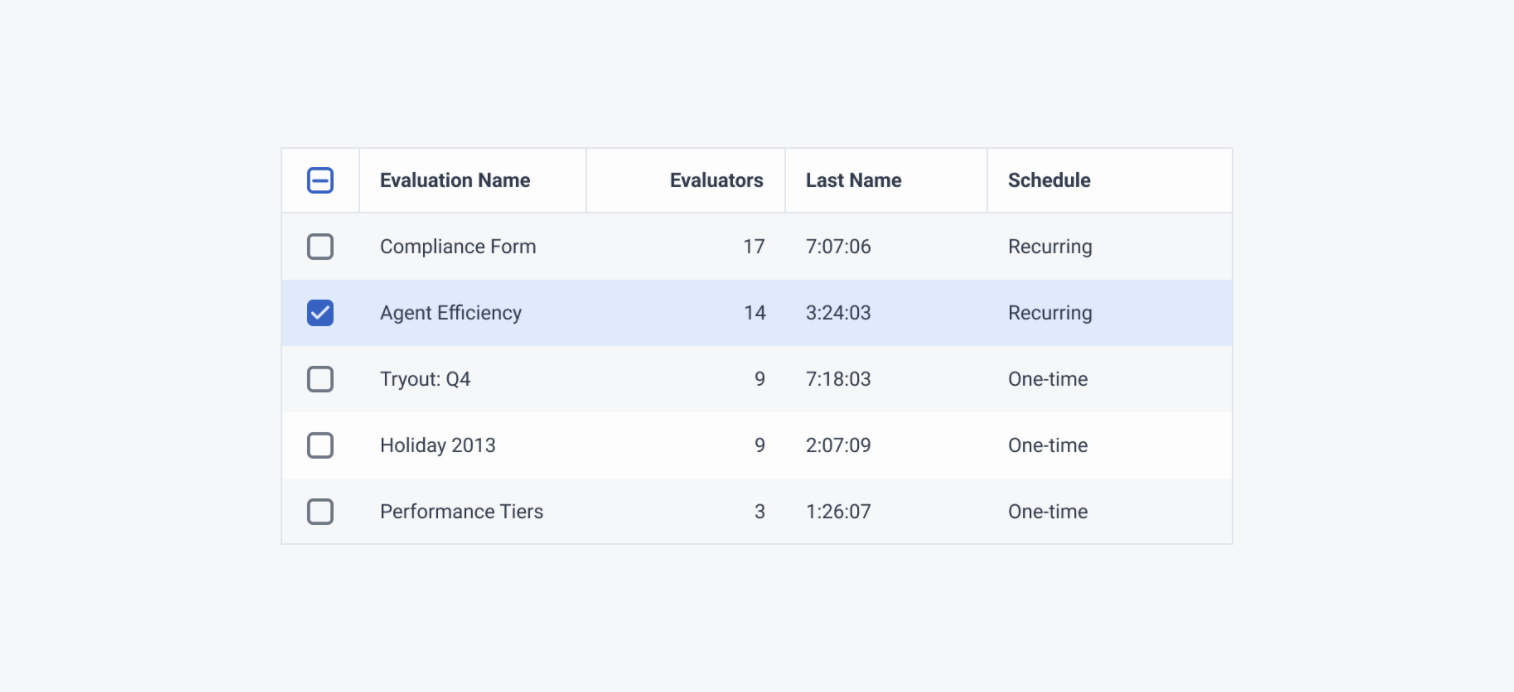This screenshot has height=692, width=1514.
Task: Click One-time in the Holiday 2013 row
Action: (x=1048, y=445)
